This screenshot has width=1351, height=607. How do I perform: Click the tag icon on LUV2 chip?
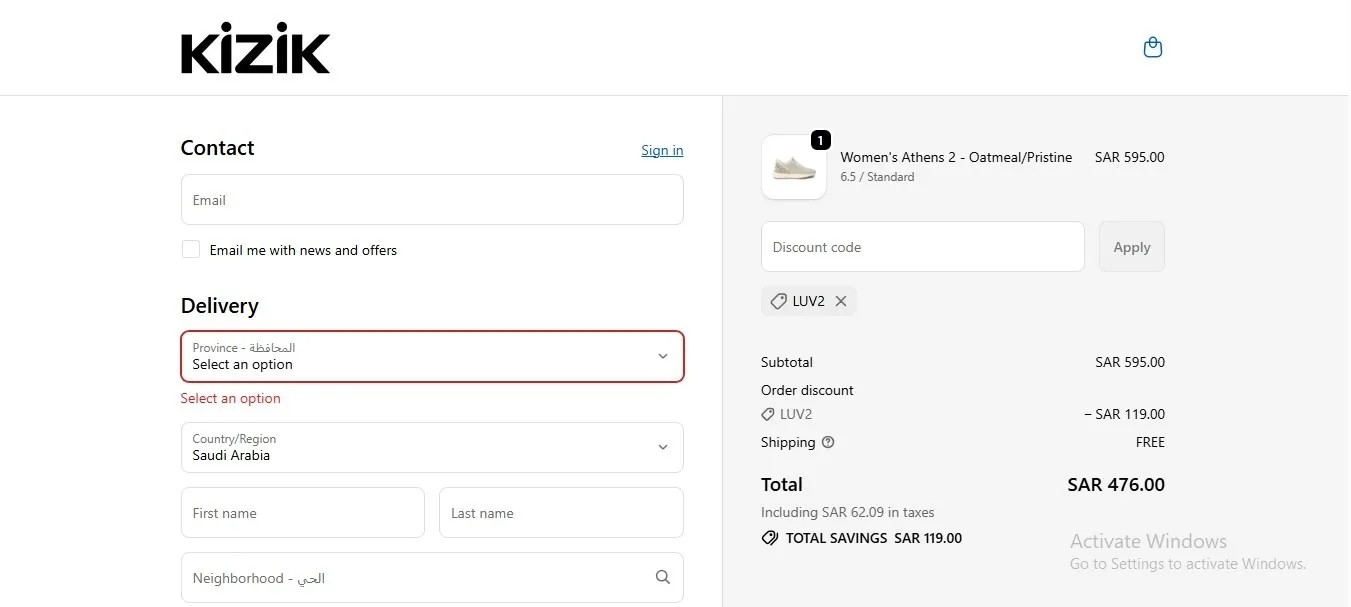click(778, 301)
